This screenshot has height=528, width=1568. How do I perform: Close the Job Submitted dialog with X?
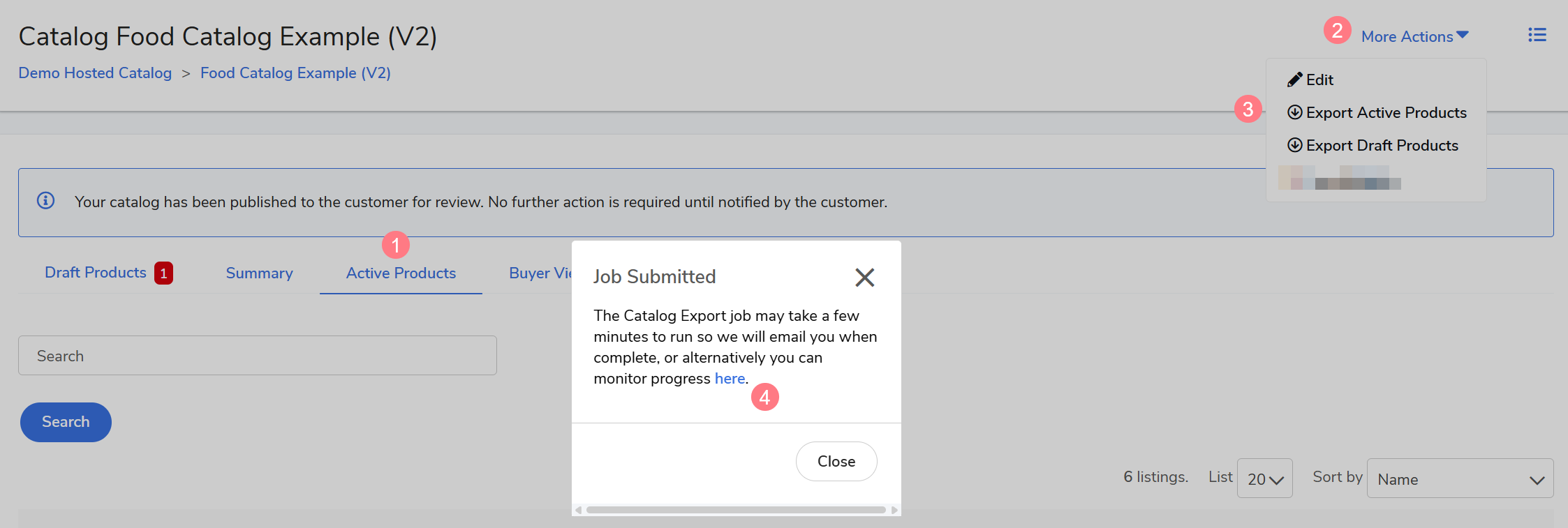(864, 278)
